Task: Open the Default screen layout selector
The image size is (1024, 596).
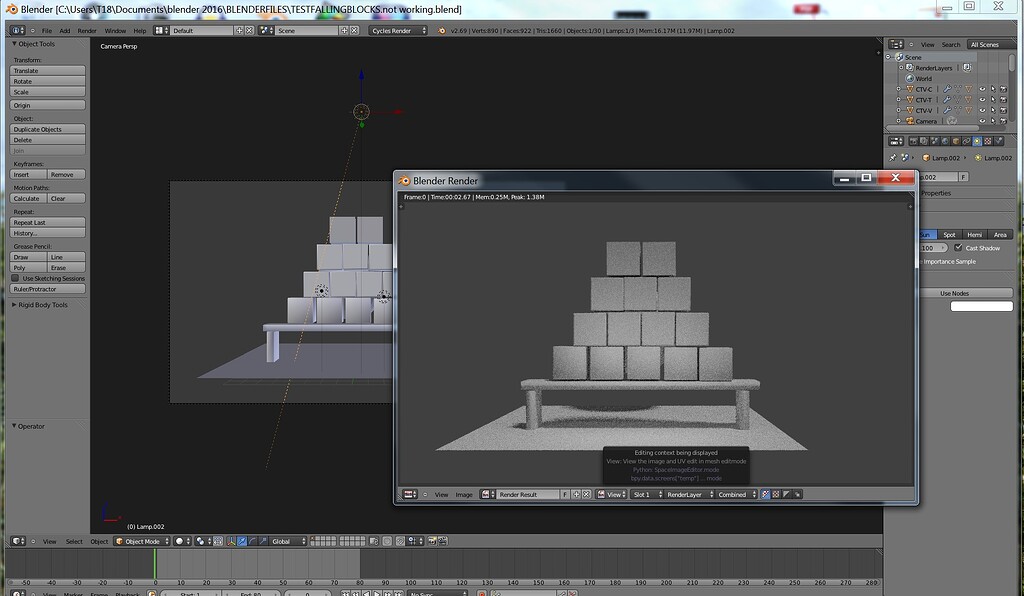Action: pyautogui.click(x=202, y=31)
